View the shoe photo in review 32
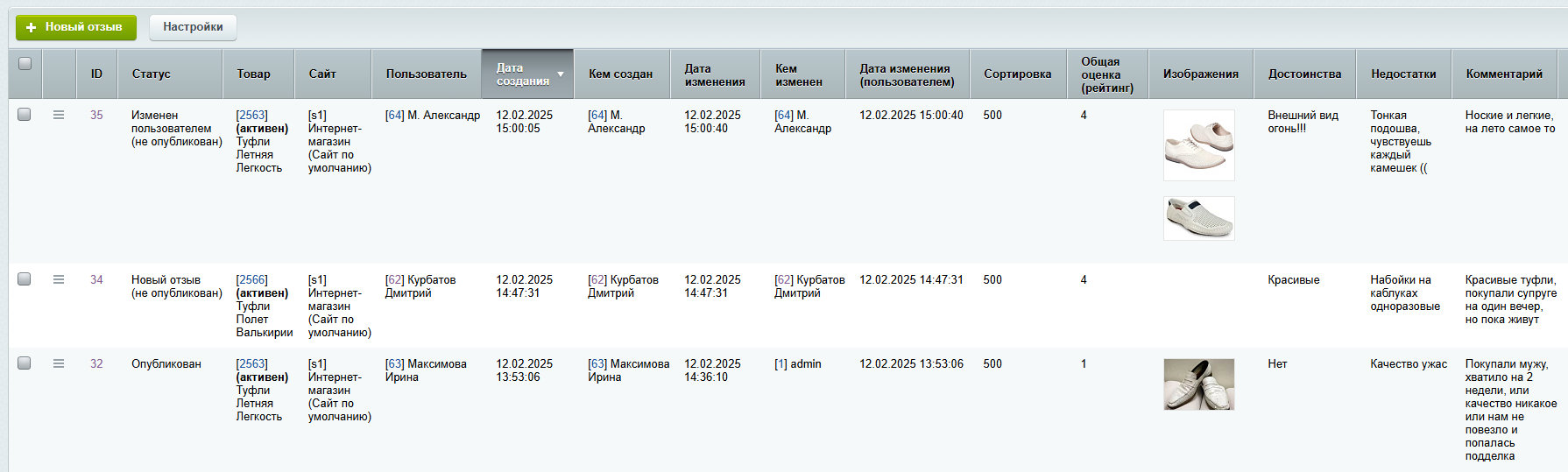Screen dimensions: 1568x472 1198,384
